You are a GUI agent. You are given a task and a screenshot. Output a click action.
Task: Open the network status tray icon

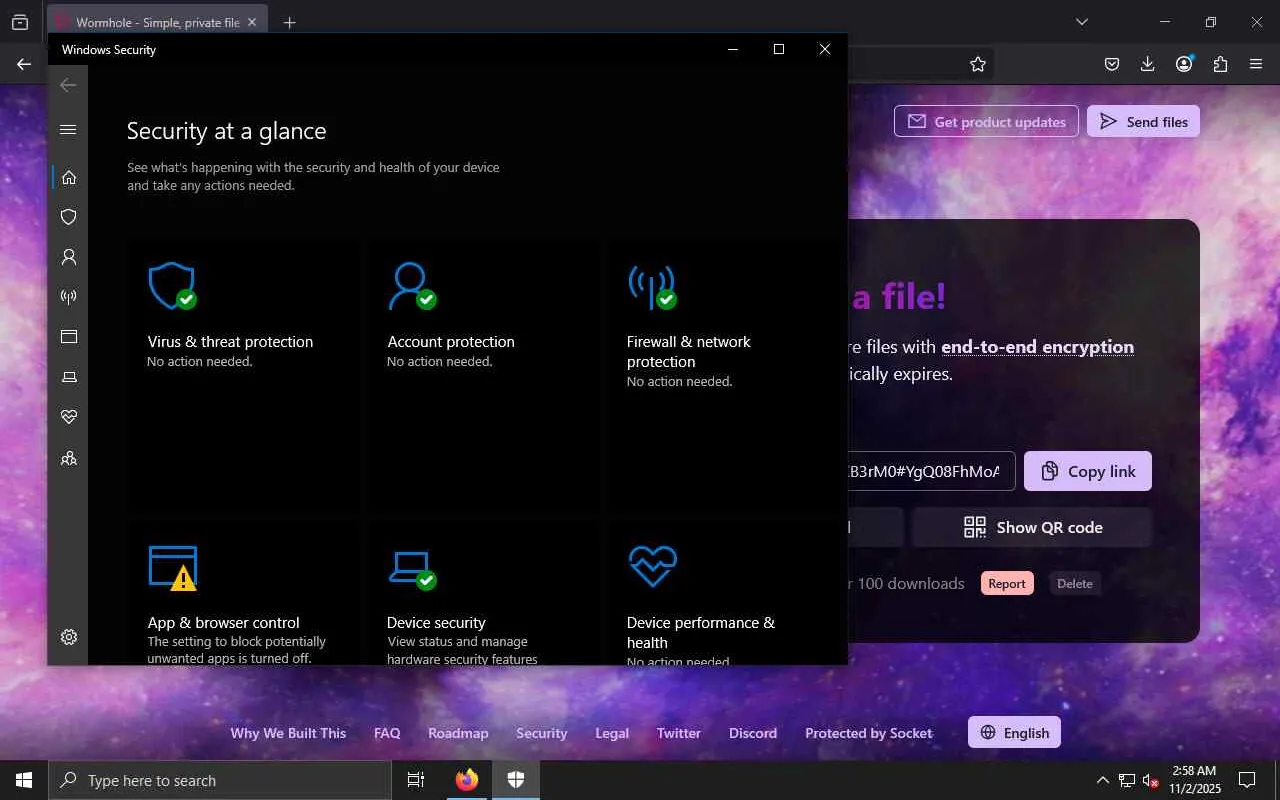pyautogui.click(x=1127, y=780)
